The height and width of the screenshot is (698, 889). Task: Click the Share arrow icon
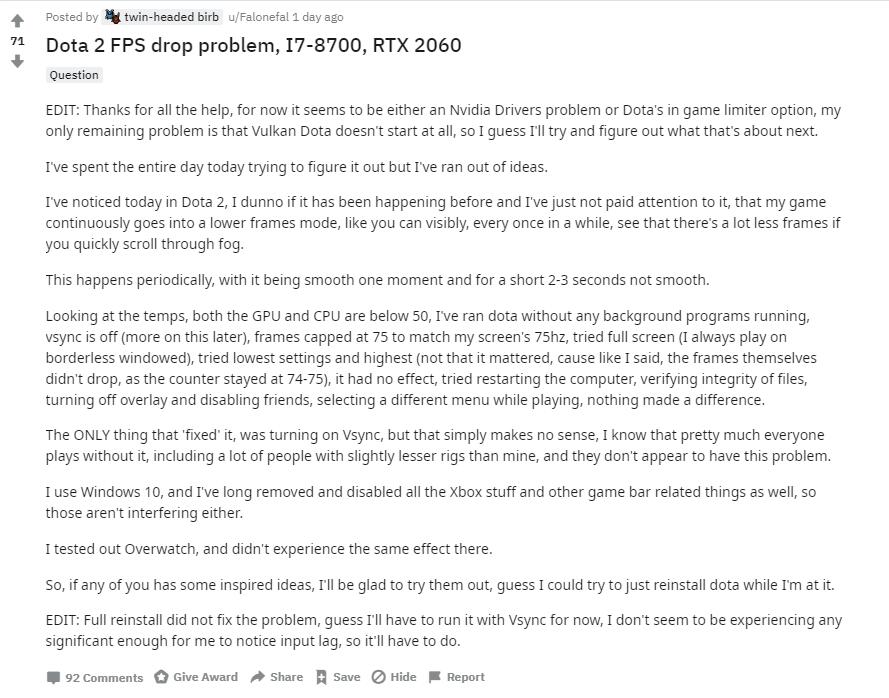pos(257,676)
